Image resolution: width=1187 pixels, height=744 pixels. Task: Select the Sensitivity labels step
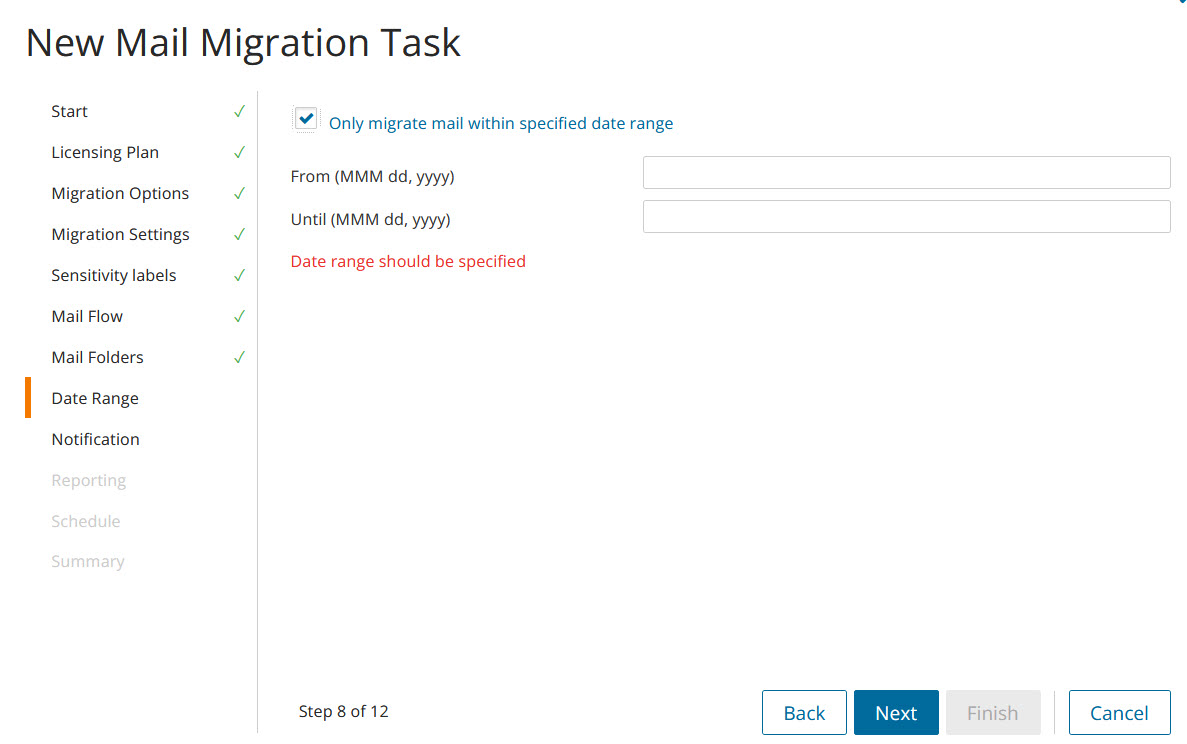(x=113, y=275)
